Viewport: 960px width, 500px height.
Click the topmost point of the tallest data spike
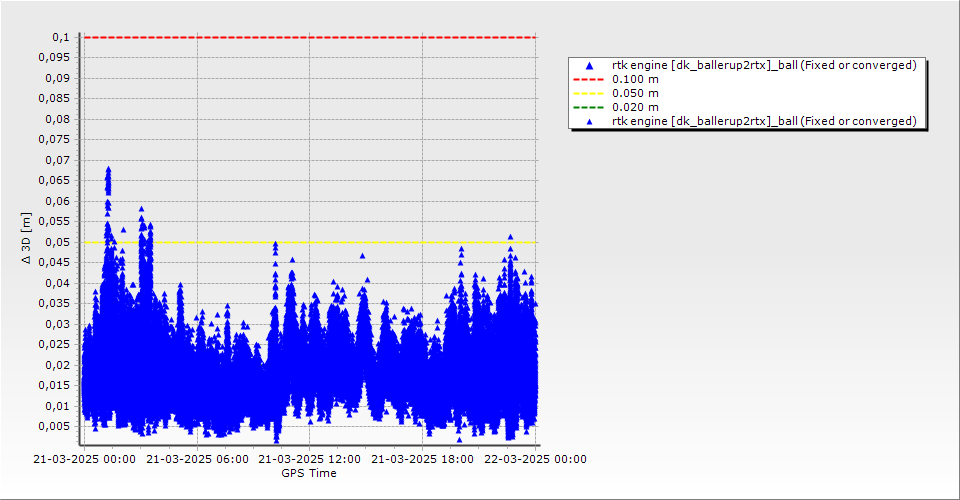(x=108, y=169)
